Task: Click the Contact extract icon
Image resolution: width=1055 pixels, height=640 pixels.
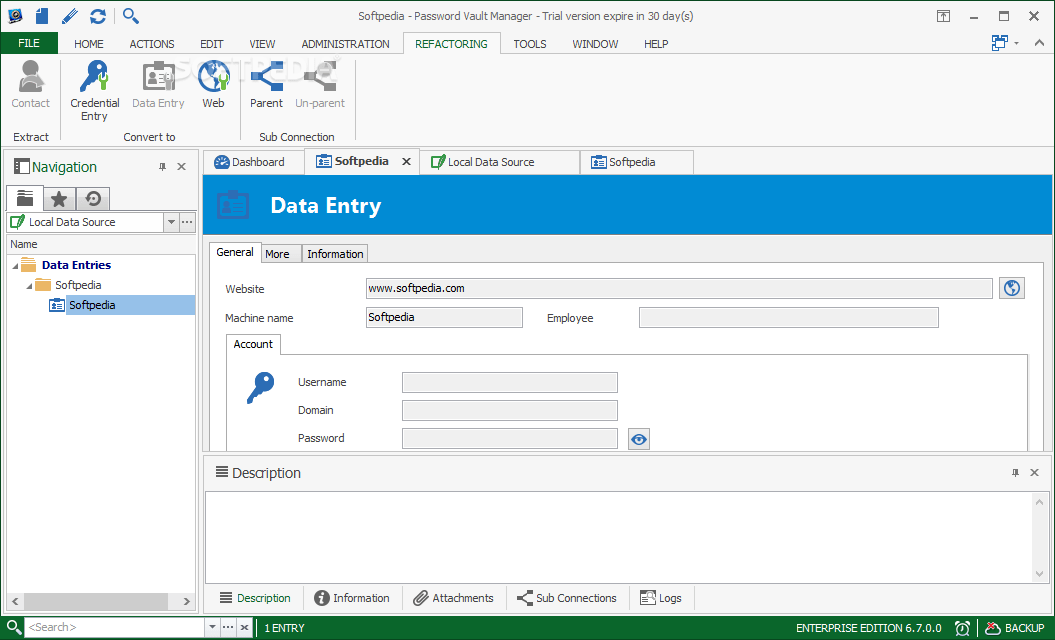Action: point(30,84)
